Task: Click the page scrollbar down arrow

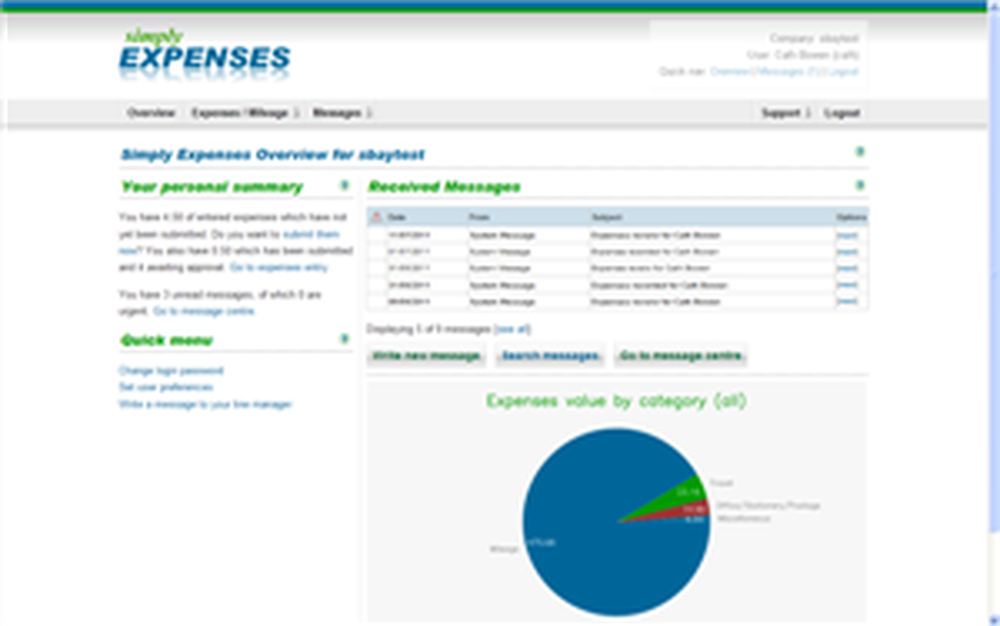Action: click(x=994, y=620)
